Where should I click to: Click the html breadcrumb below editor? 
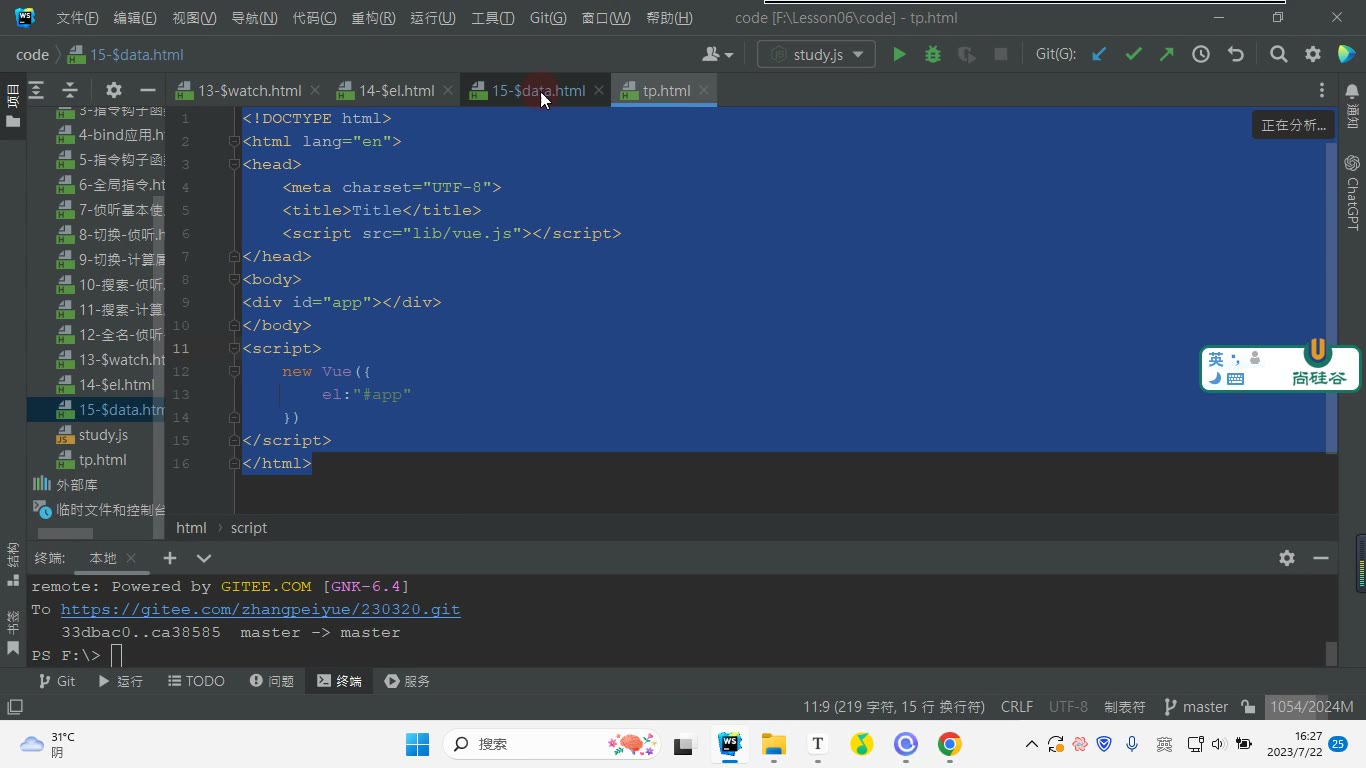pos(191,528)
